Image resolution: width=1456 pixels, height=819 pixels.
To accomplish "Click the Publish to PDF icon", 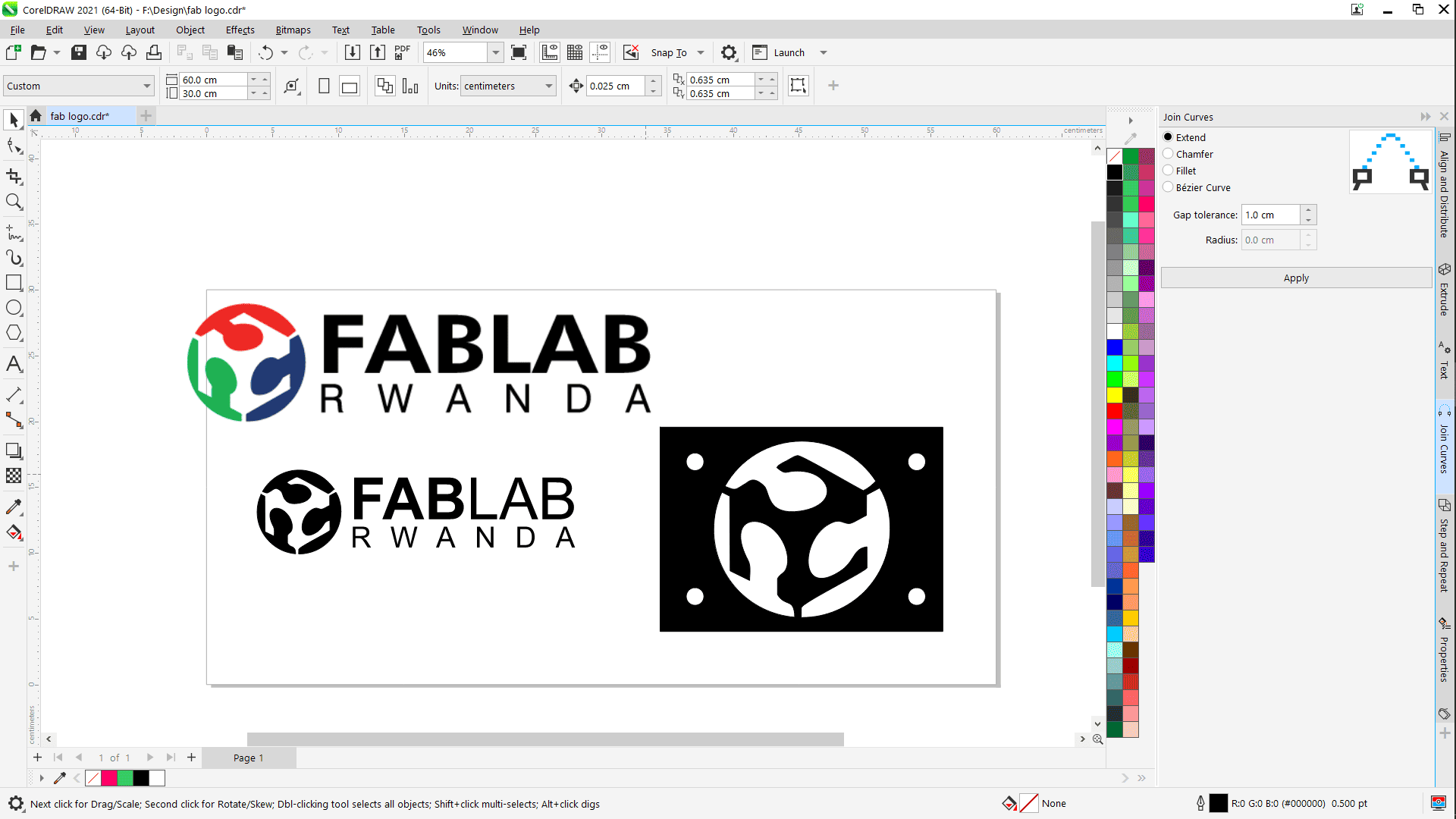I will click(403, 52).
